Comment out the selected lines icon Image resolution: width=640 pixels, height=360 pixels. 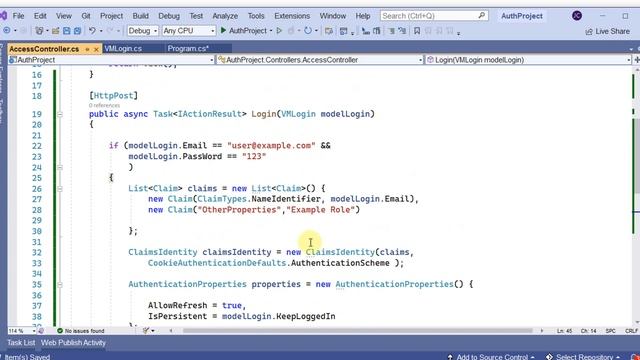click(391, 31)
